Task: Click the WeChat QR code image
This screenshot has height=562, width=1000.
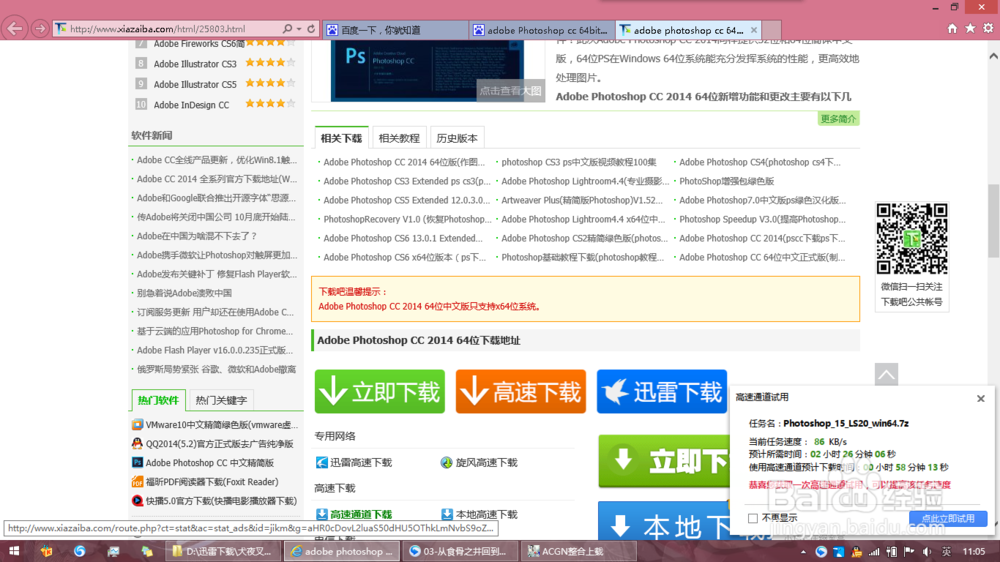Action: click(911, 239)
